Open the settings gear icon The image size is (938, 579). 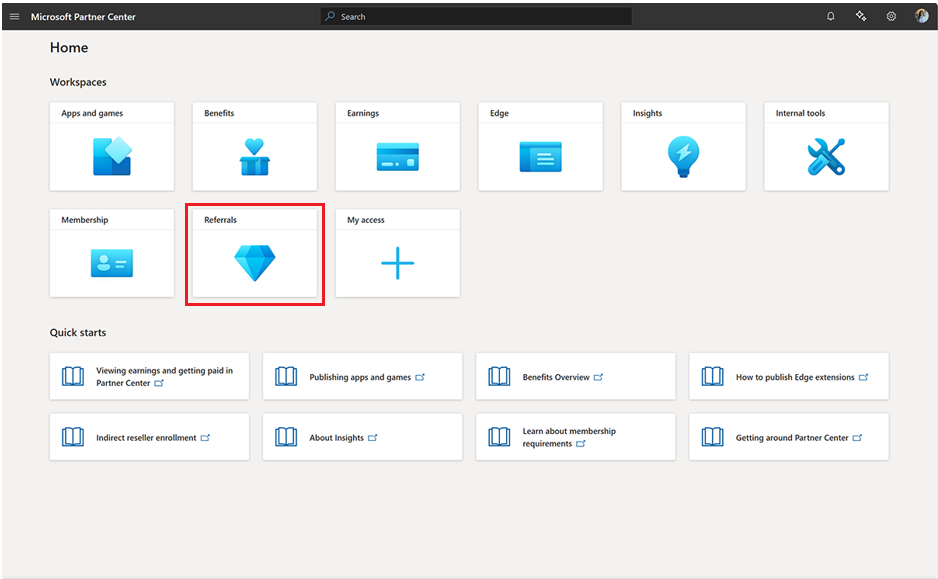891,17
